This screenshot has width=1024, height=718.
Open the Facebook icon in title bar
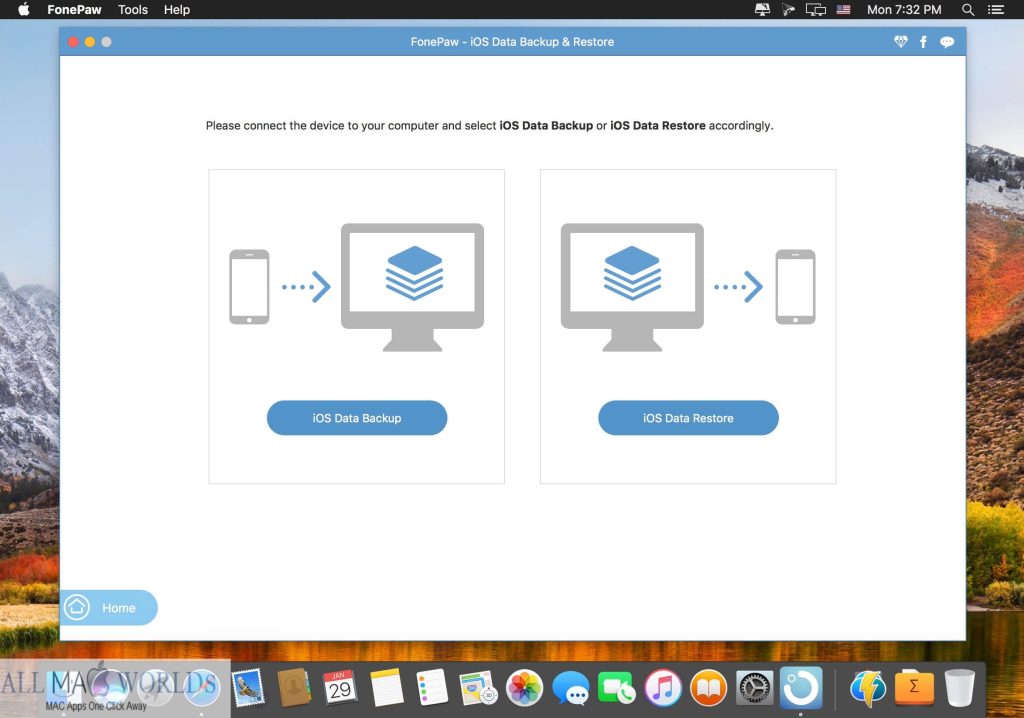(x=923, y=42)
